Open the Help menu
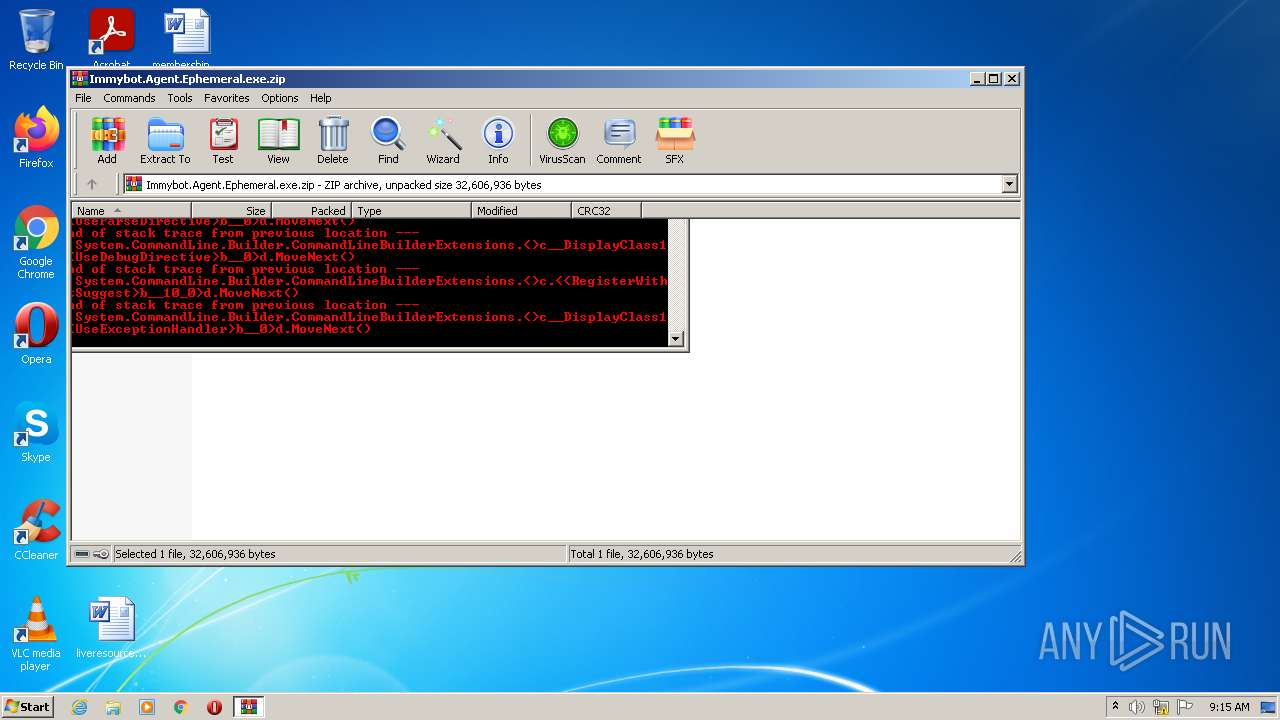The width and height of the screenshot is (1280, 720). (x=320, y=98)
